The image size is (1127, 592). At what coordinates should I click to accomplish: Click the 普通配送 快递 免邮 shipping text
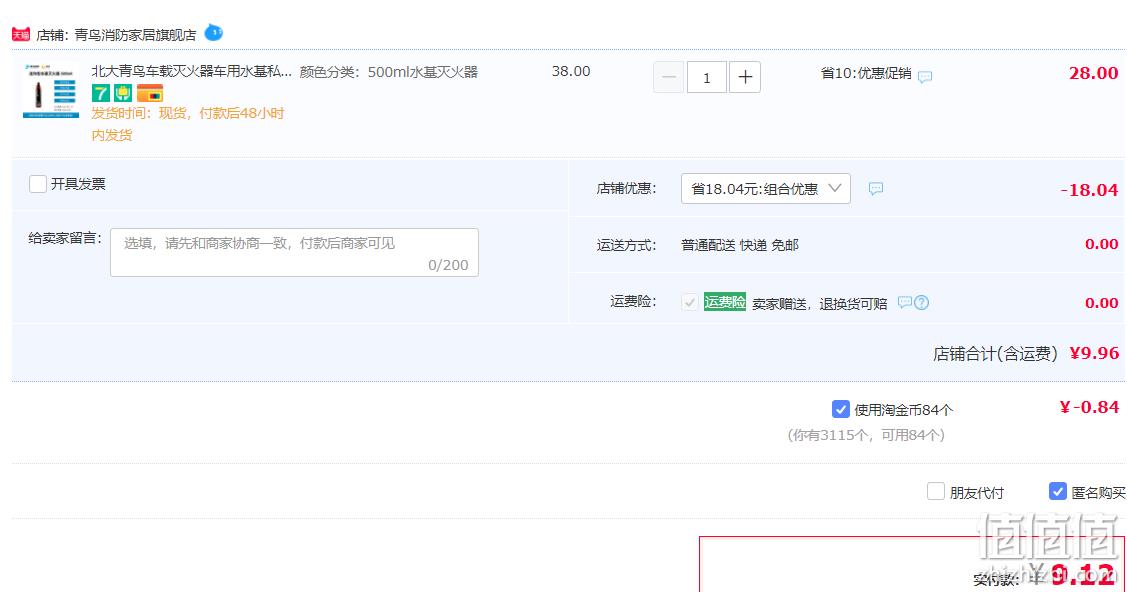point(740,245)
